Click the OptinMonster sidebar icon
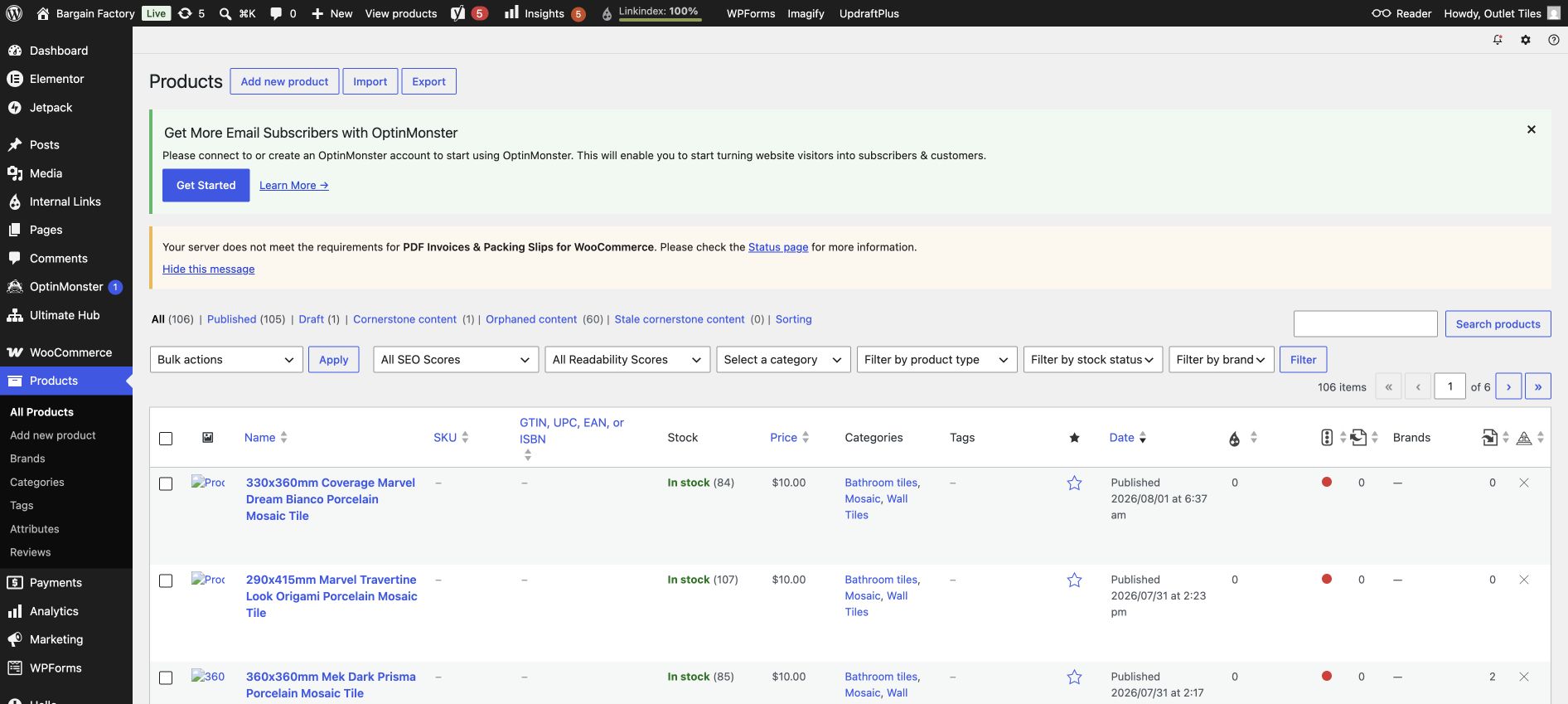Image resolution: width=1568 pixels, height=704 pixels. tap(15, 287)
